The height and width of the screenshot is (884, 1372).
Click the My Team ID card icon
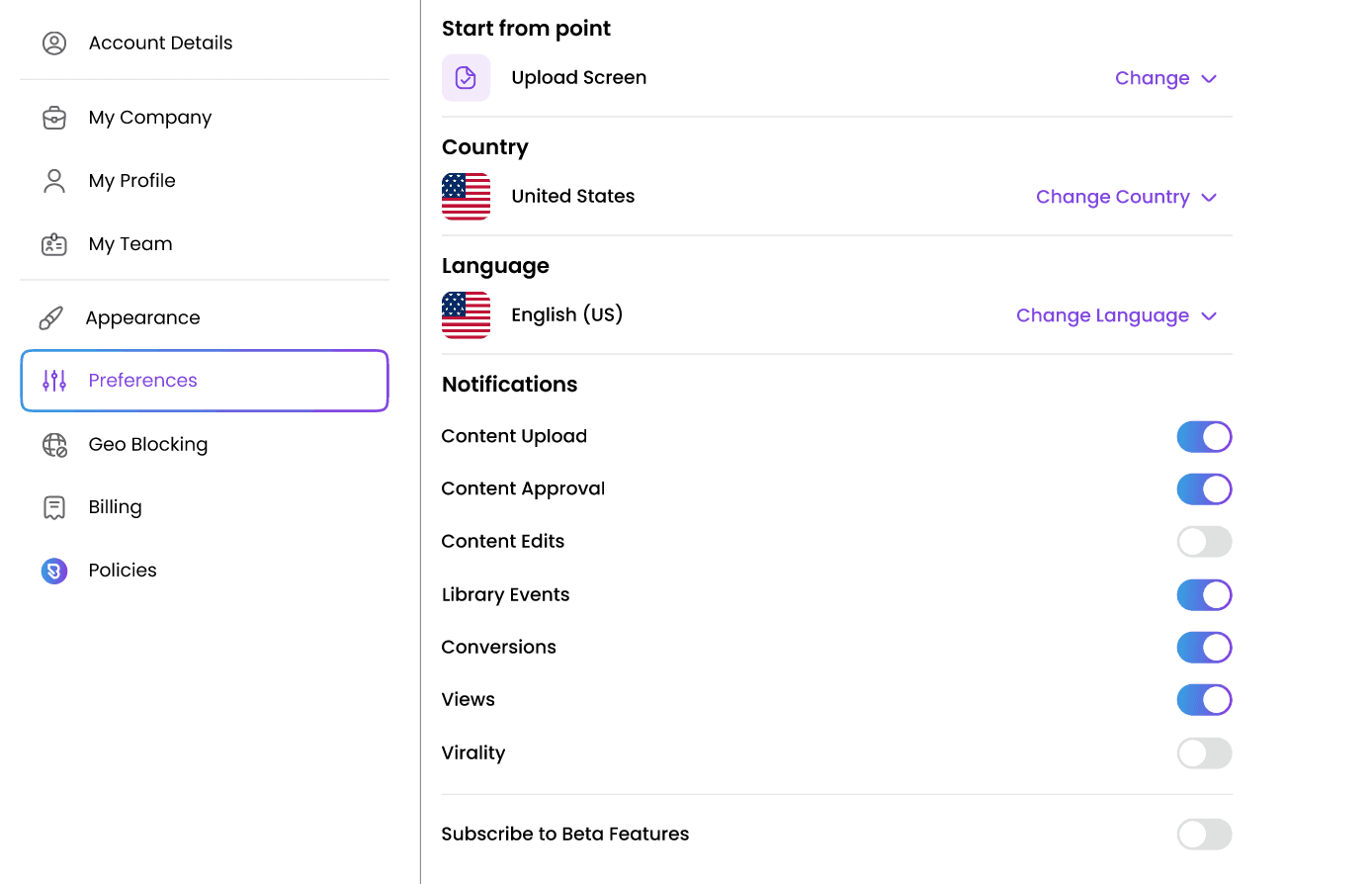[54, 244]
